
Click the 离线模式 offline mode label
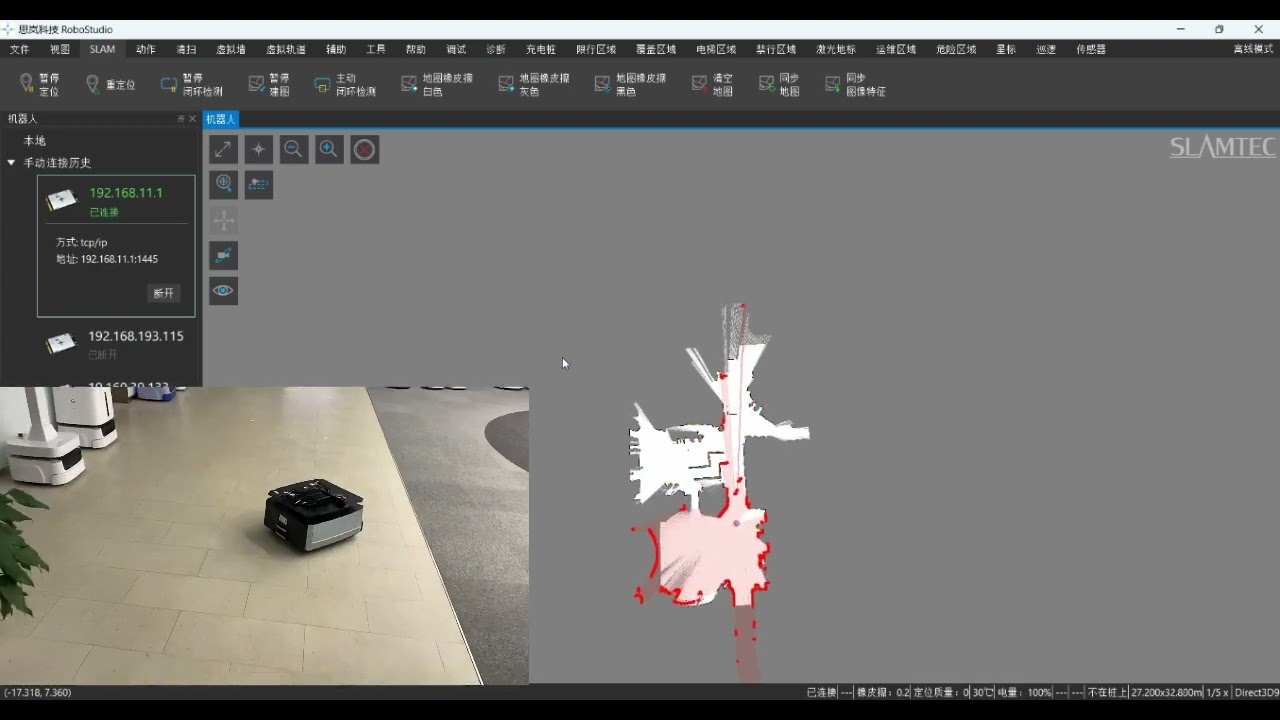pyautogui.click(x=1253, y=49)
